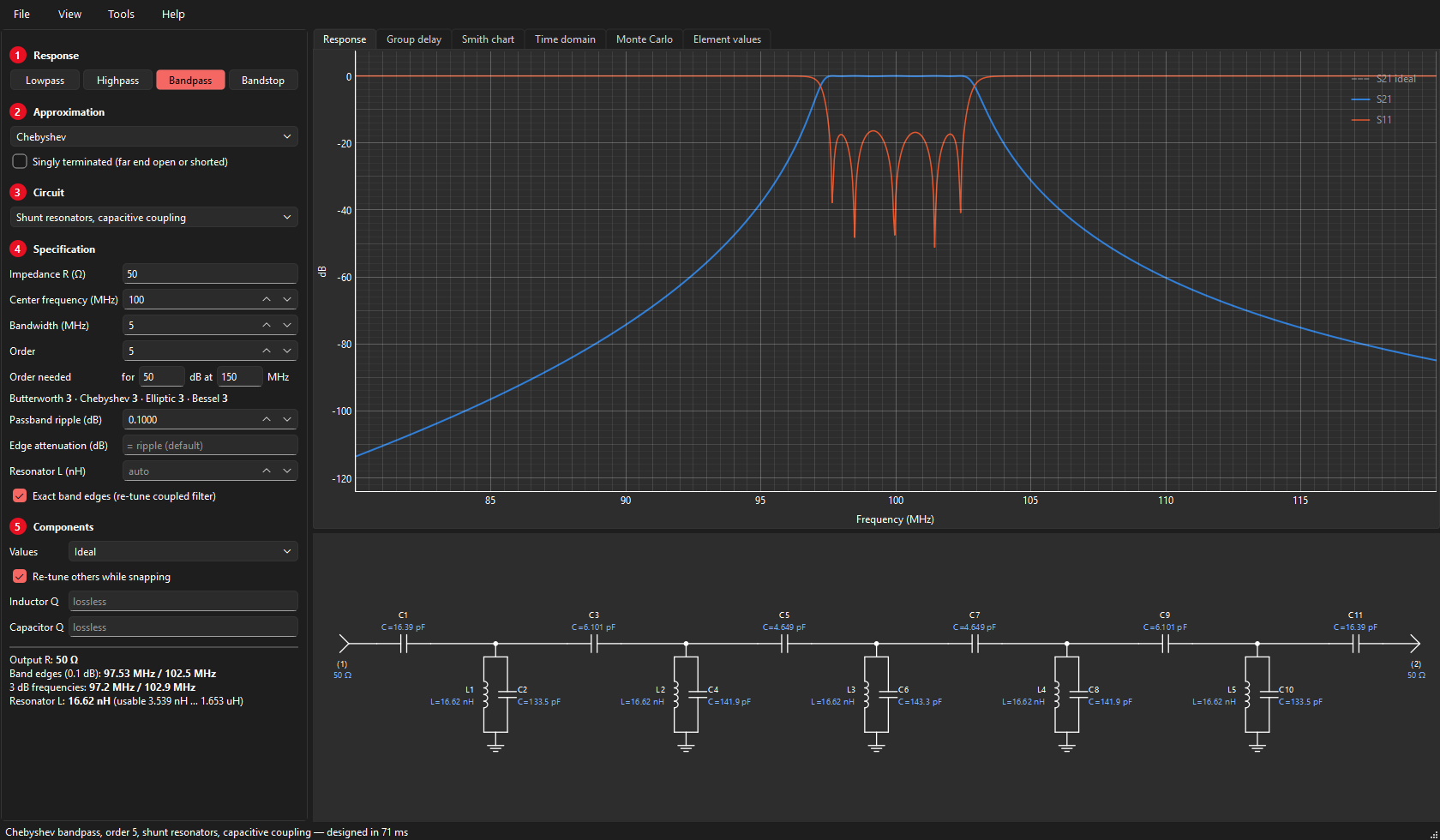Click the C11 series capacitor symbol

tap(1356, 644)
